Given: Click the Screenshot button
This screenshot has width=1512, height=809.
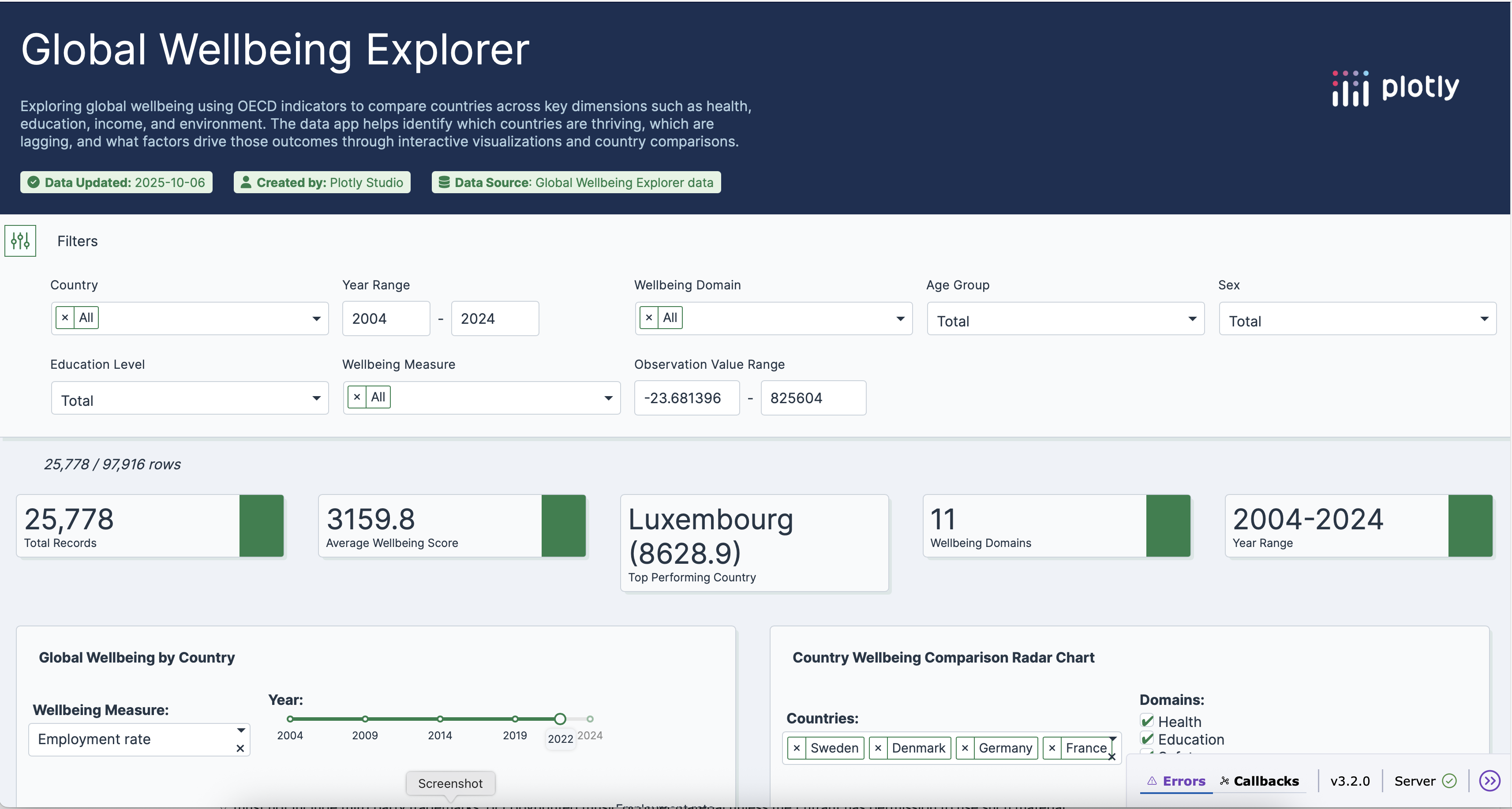Looking at the screenshot, I should click(x=450, y=783).
